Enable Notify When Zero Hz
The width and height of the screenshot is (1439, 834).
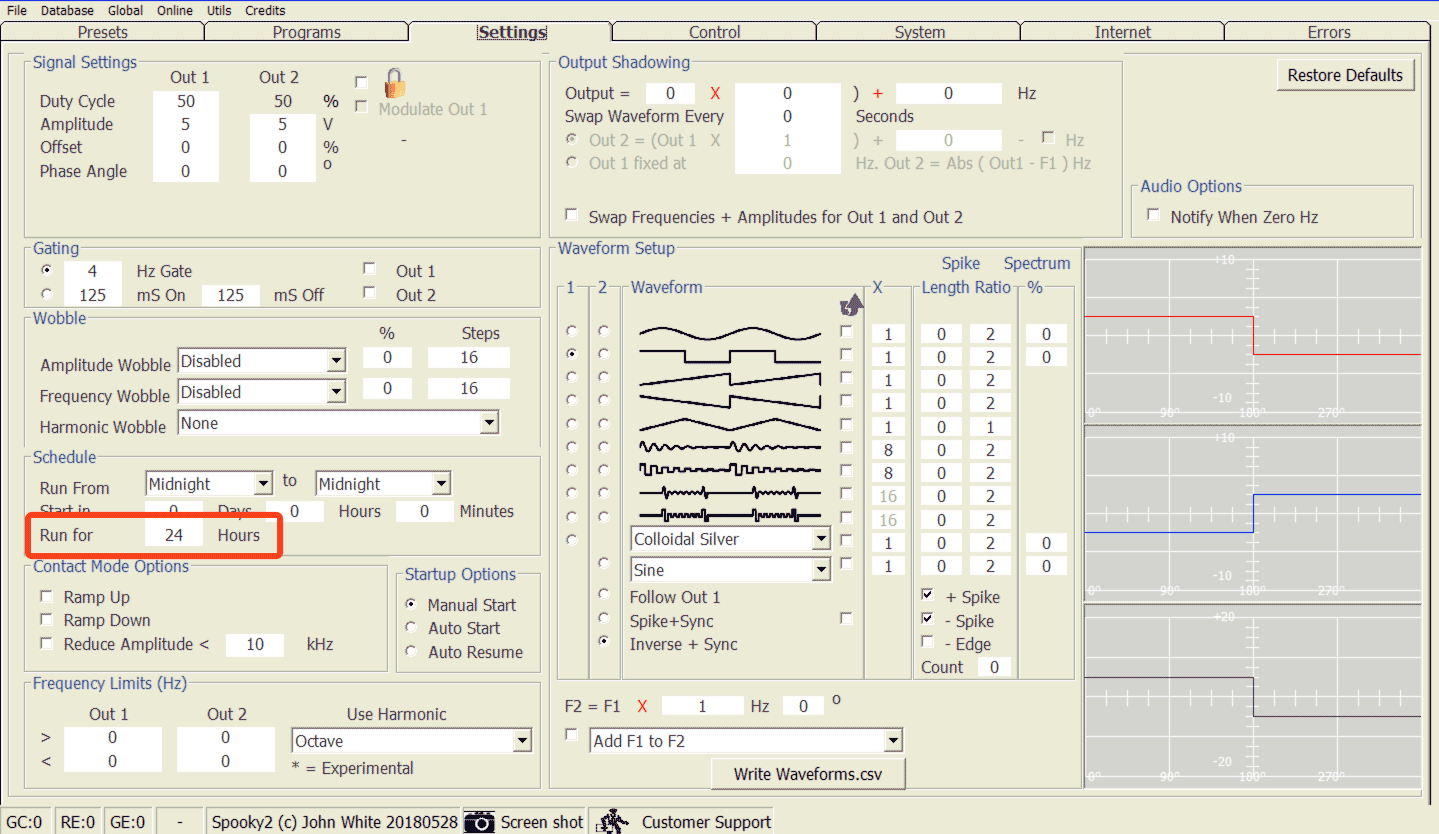pyautogui.click(x=1153, y=215)
